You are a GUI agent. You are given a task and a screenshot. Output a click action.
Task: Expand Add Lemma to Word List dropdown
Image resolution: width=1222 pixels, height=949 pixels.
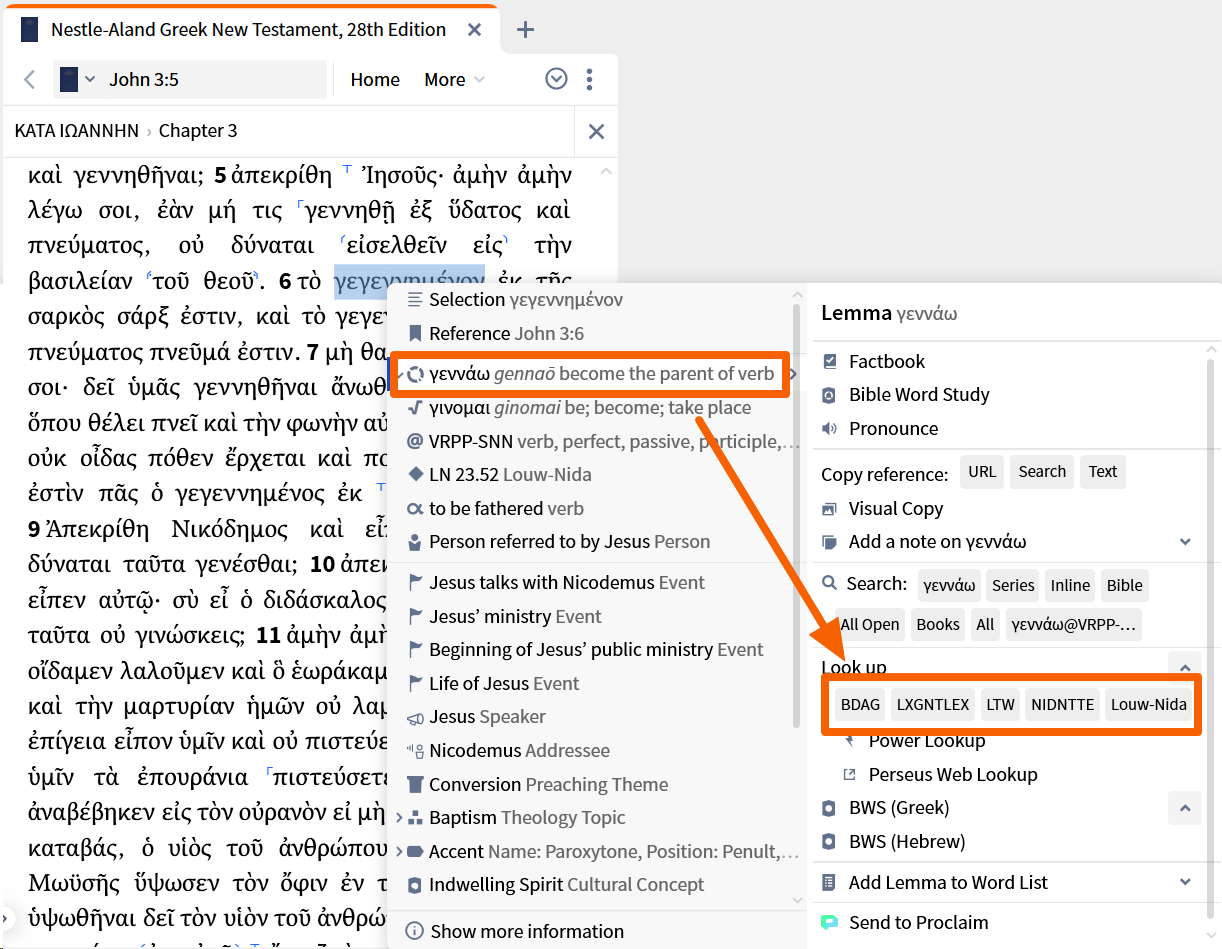pyautogui.click(x=1185, y=882)
